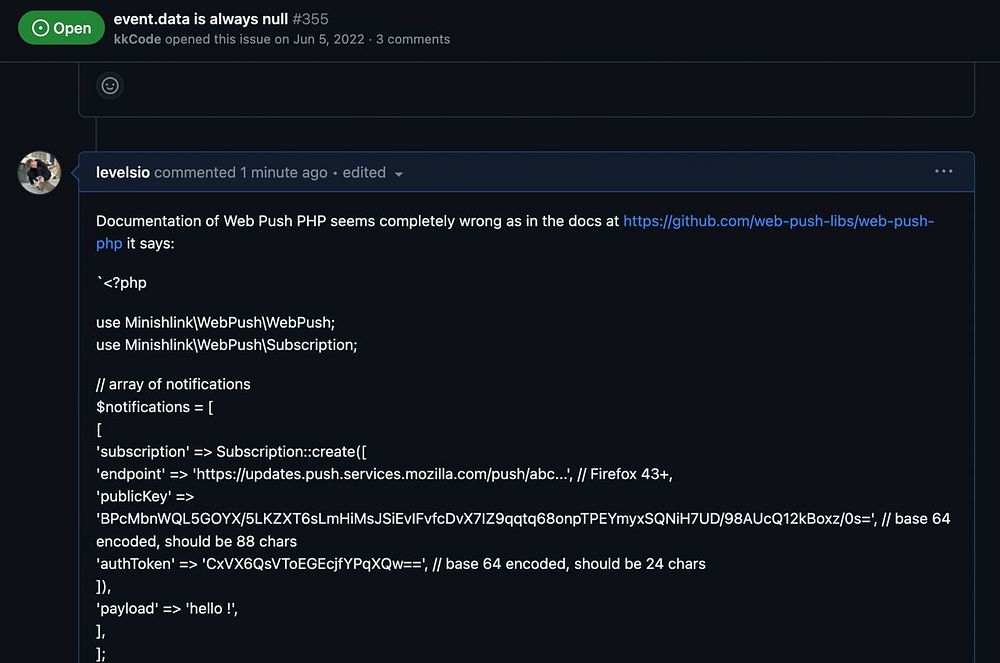The width and height of the screenshot is (1000, 663).
Task: Click the 1 minute ago timestamp
Action: [x=283, y=172]
